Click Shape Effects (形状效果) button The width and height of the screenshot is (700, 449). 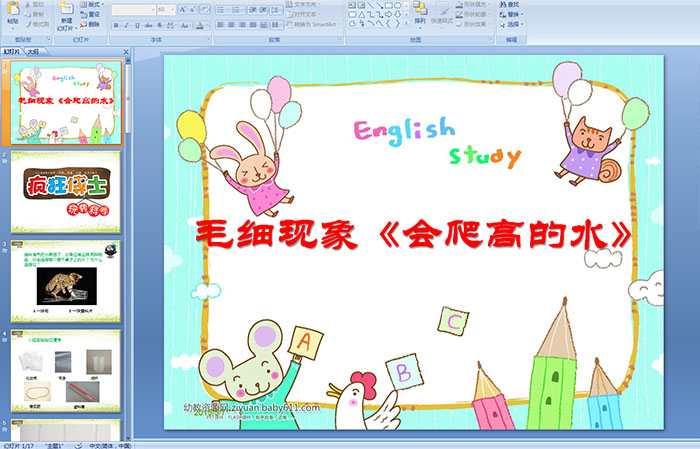click(474, 24)
